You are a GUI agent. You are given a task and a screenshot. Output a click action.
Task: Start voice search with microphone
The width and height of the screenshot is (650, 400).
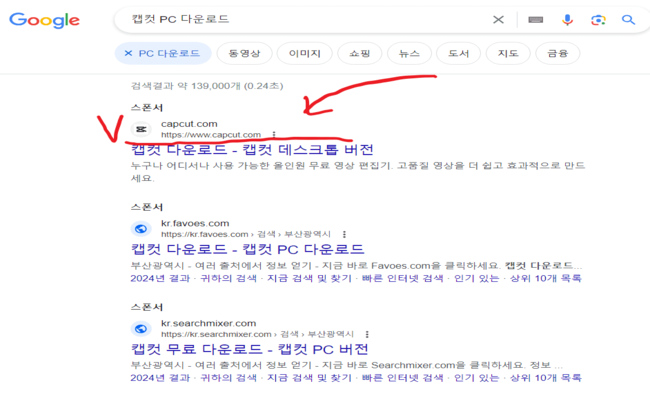pos(568,19)
